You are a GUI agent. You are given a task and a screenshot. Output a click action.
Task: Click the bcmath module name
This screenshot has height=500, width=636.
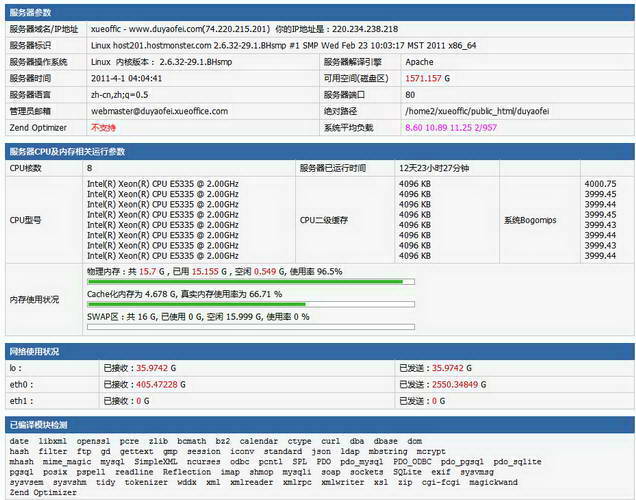191,441
